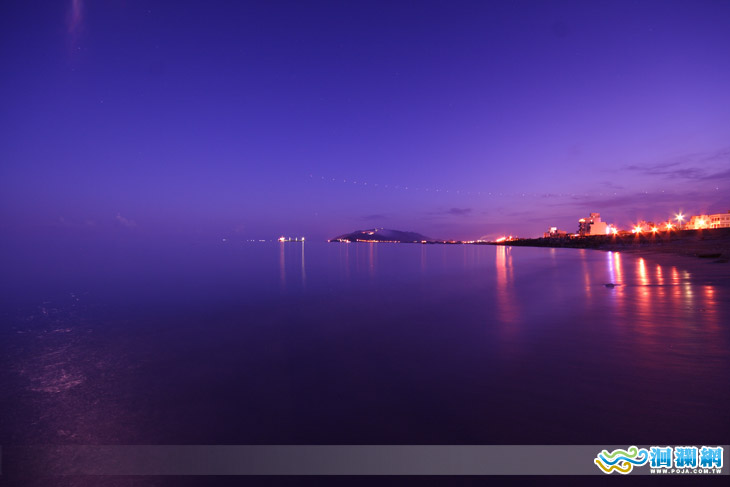Select the pale wave foam patch in the lower-left water
The width and height of the screenshot is (730, 487).
(55, 378)
